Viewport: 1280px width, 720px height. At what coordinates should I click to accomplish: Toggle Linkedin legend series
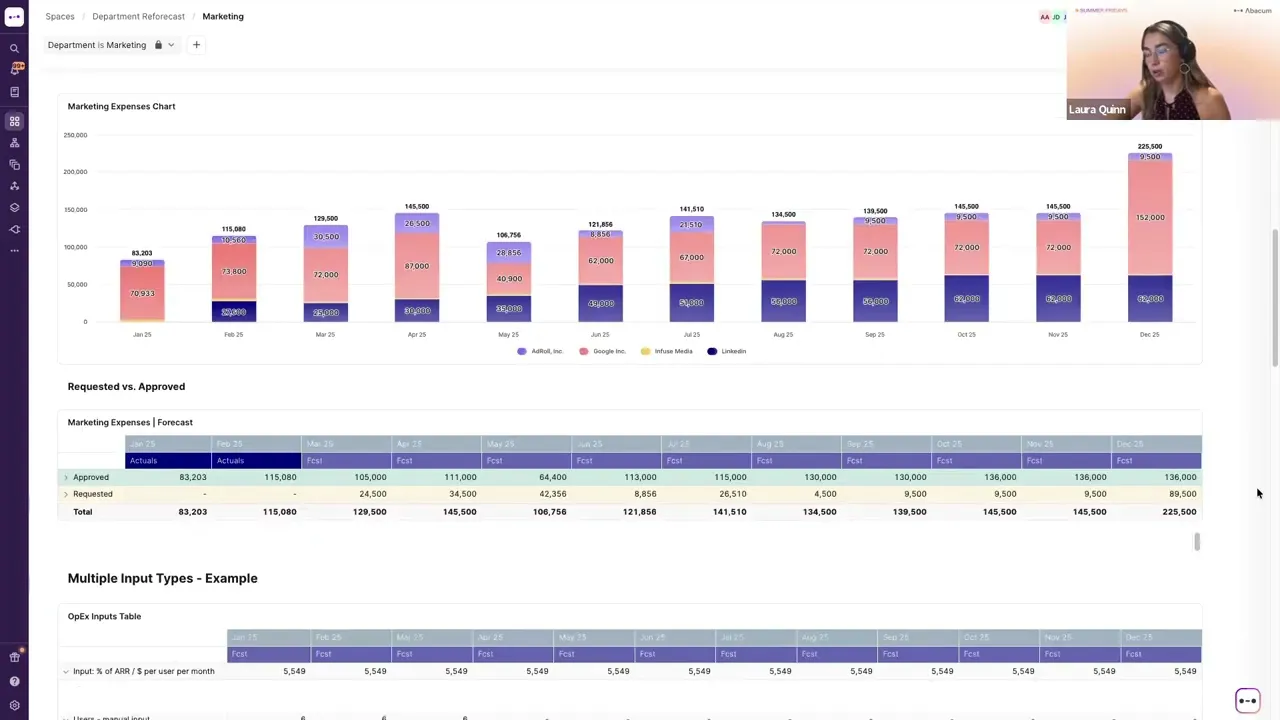[727, 351]
